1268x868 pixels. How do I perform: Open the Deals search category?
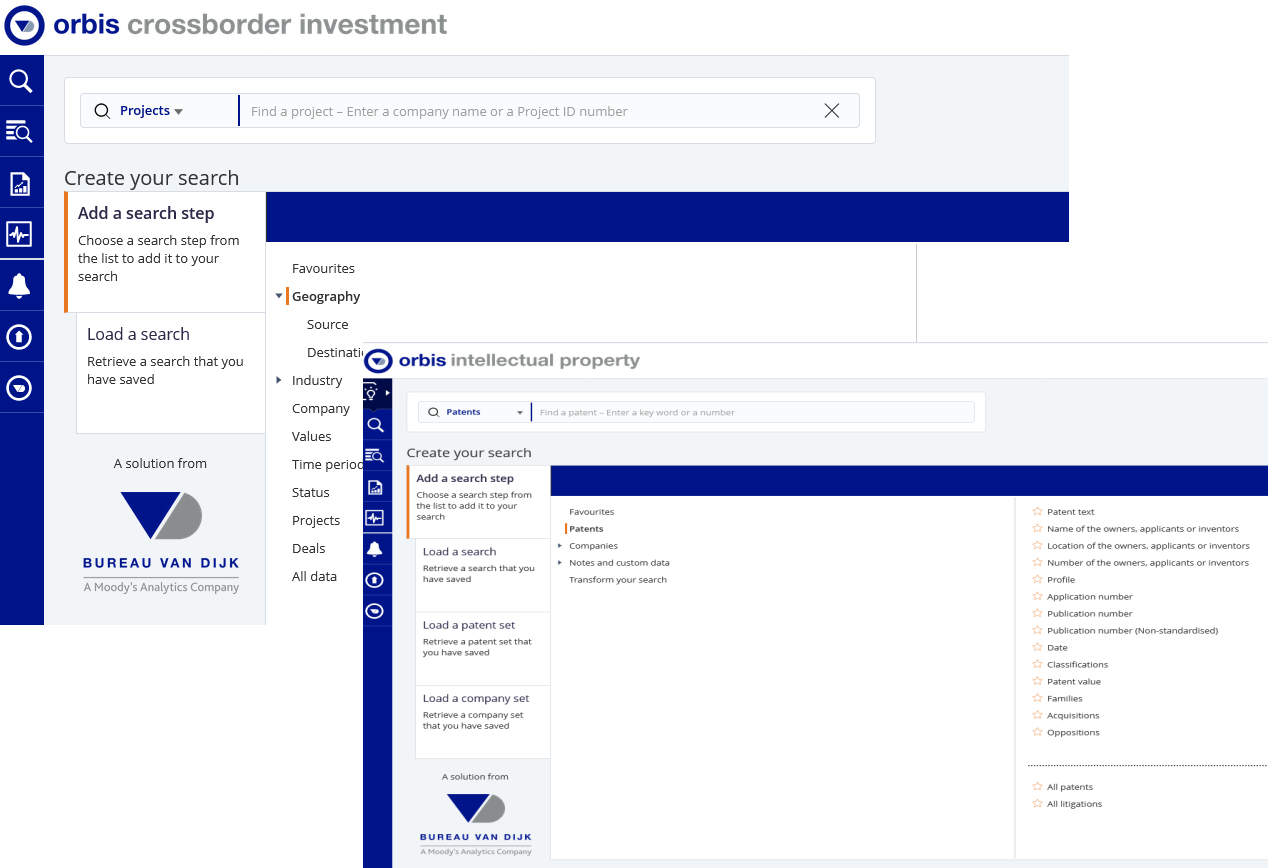[x=309, y=549]
